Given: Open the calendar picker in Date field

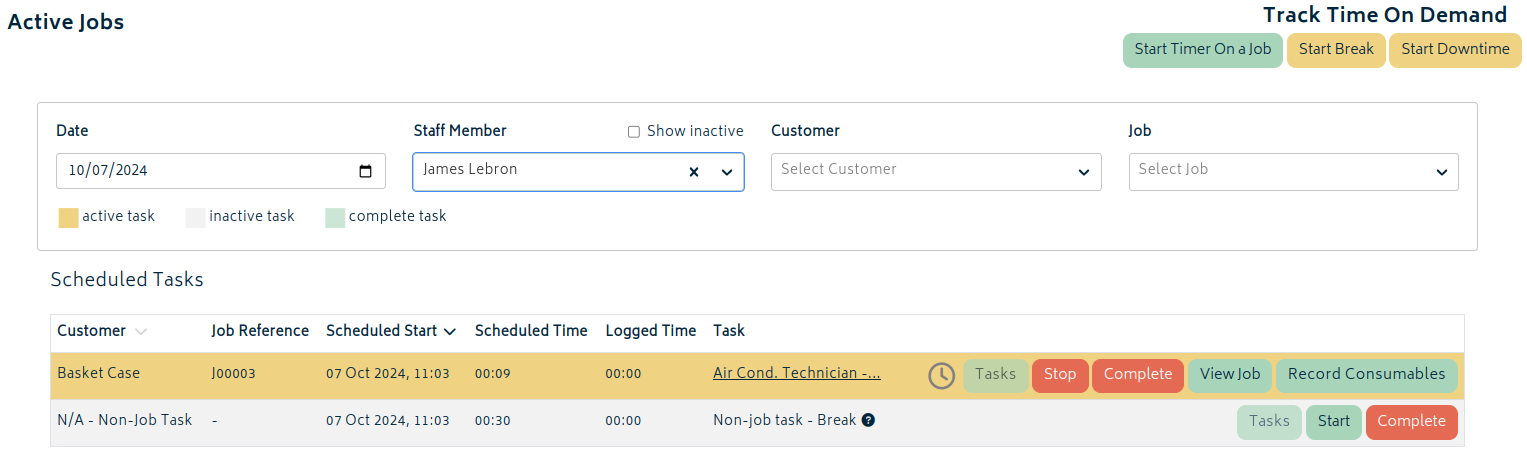Looking at the screenshot, I should 366,171.
